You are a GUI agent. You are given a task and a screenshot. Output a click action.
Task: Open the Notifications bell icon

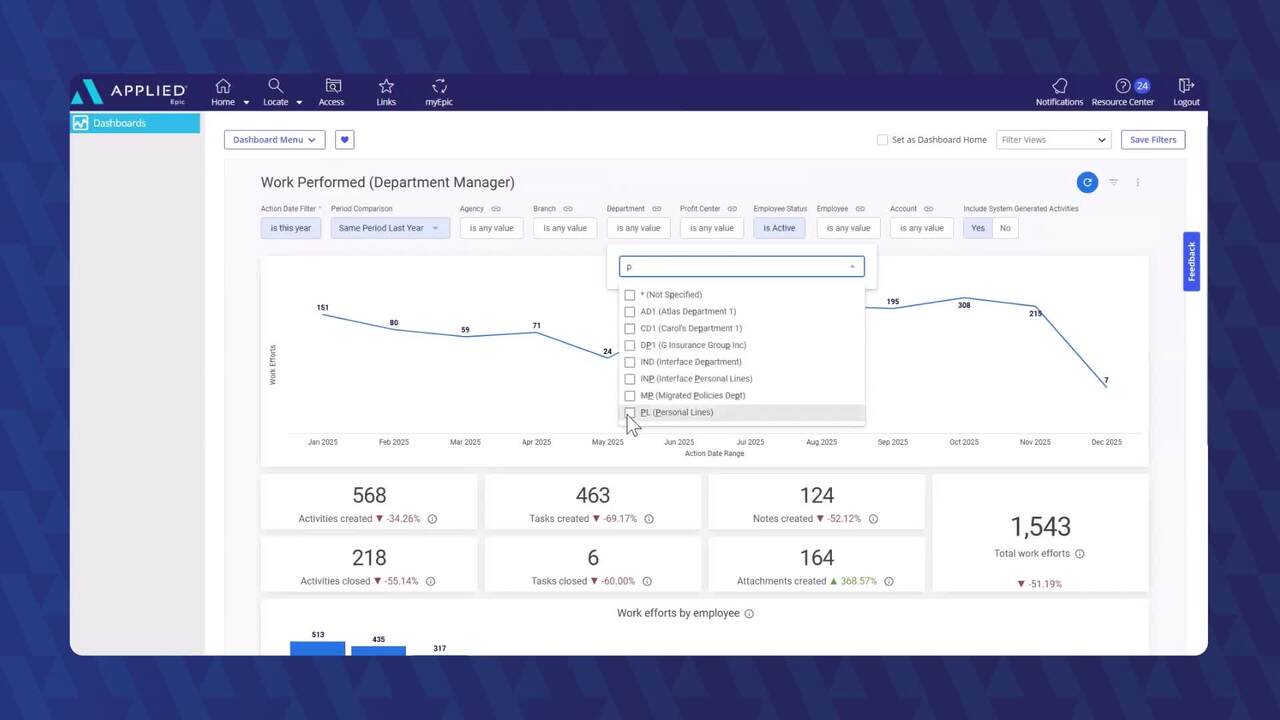point(1059,87)
